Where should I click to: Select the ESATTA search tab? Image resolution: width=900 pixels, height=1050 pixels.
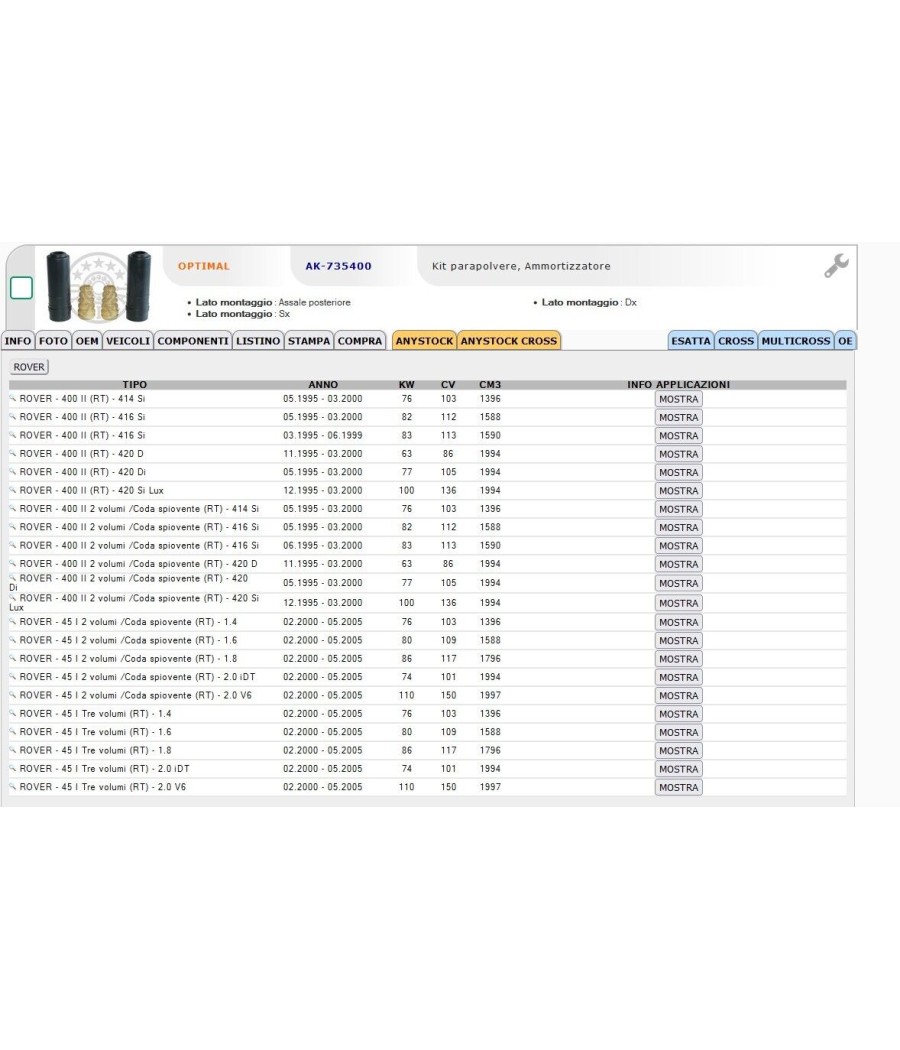[691, 341]
